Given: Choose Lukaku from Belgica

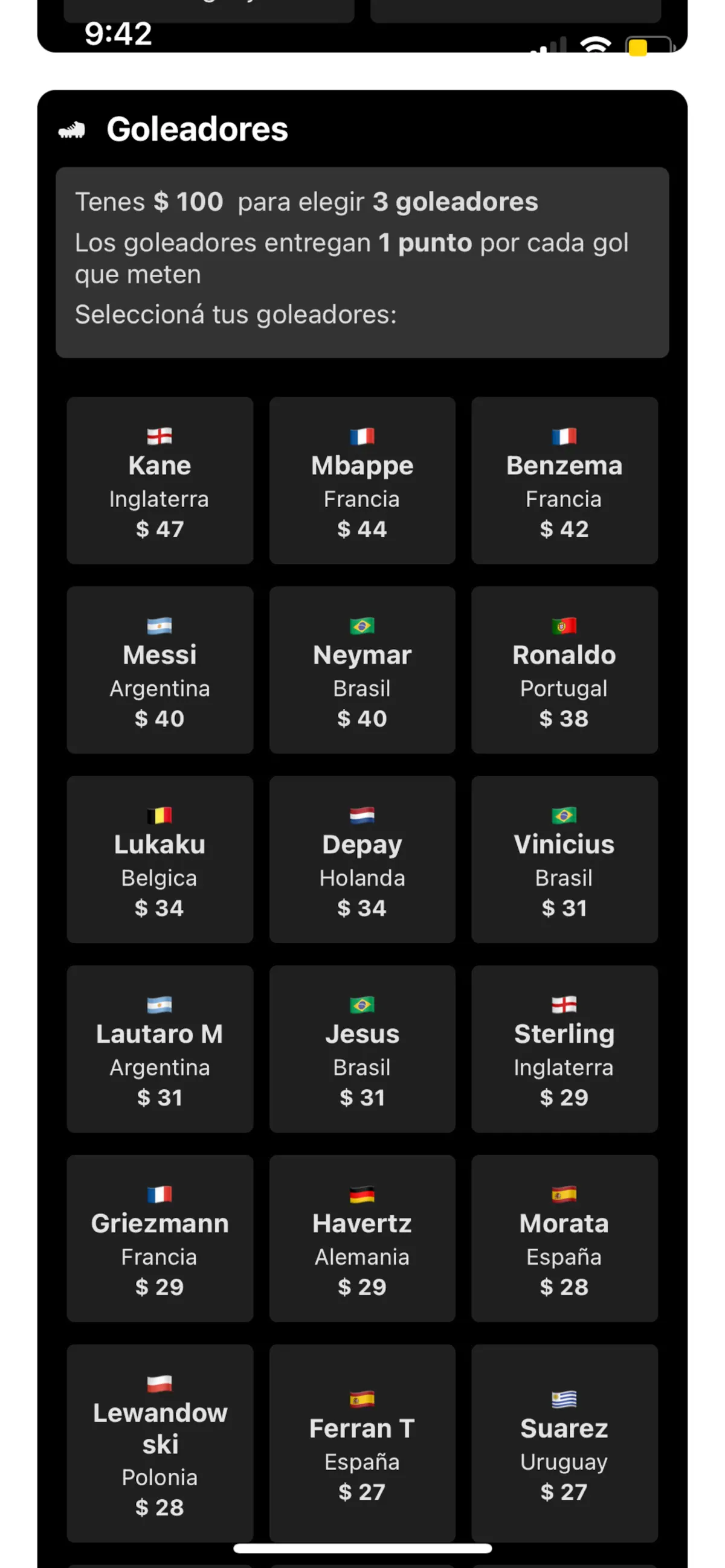Looking at the screenshot, I should [x=159, y=859].
